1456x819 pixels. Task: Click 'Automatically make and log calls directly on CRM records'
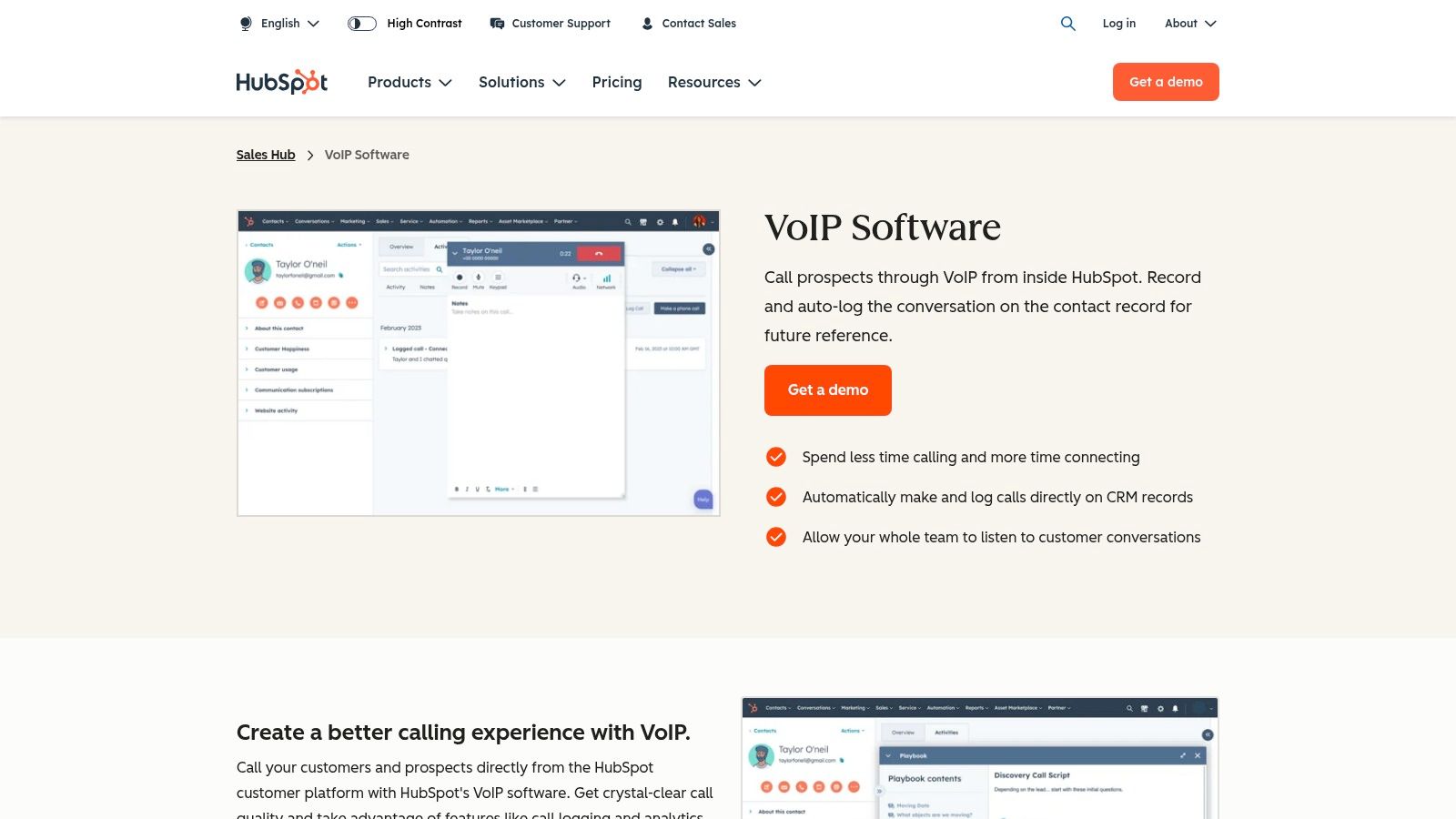(x=997, y=497)
